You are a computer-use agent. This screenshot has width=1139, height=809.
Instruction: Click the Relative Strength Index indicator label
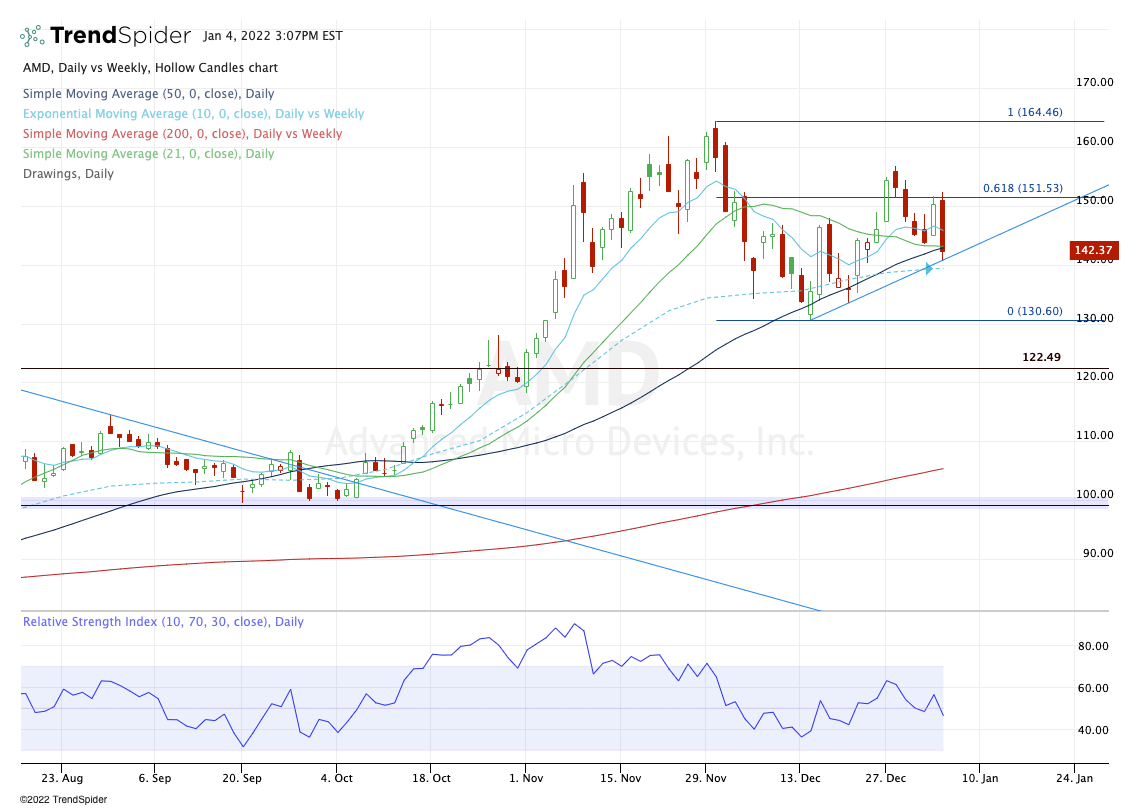click(x=163, y=622)
